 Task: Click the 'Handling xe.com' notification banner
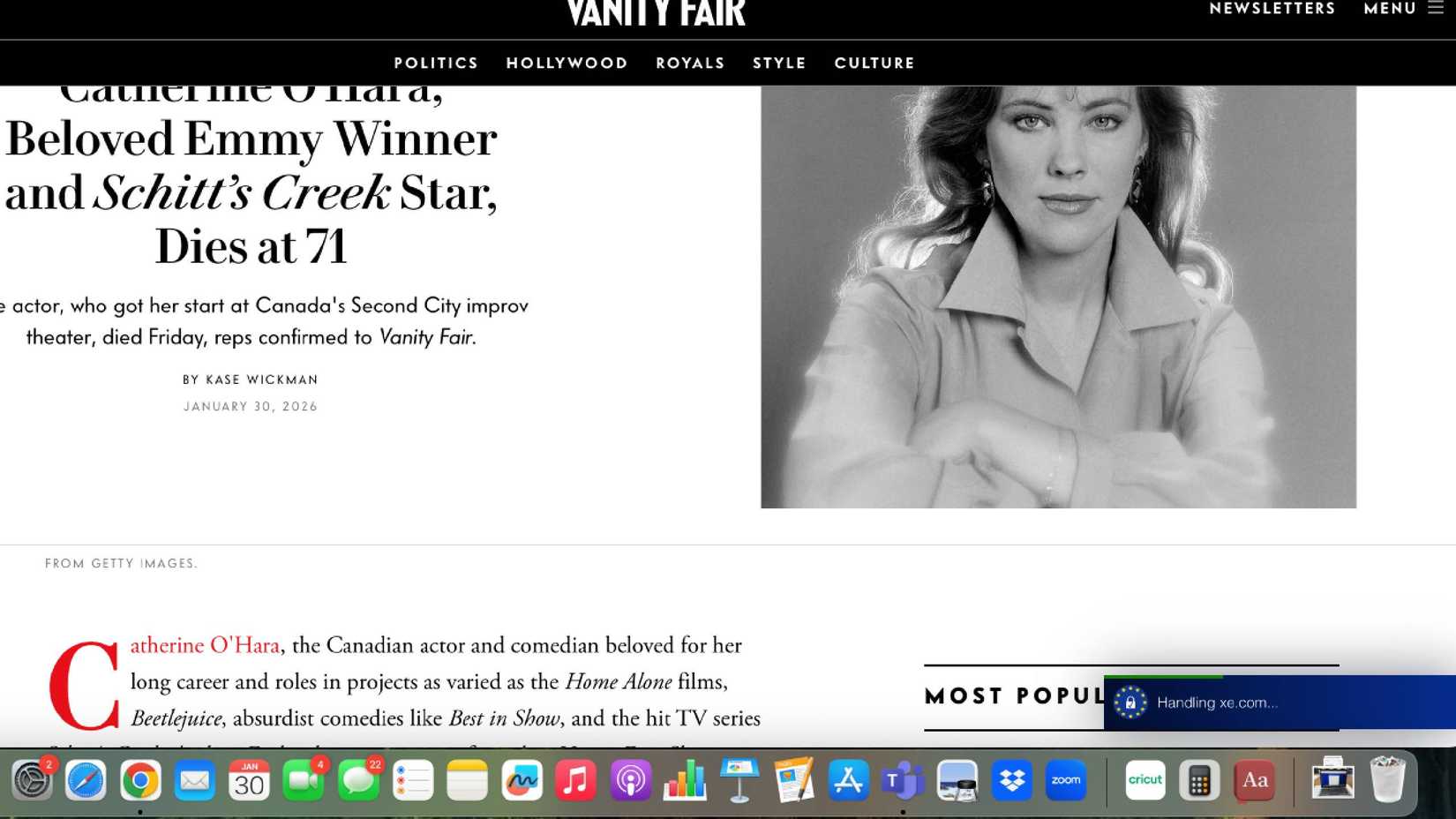[x=1280, y=703]
